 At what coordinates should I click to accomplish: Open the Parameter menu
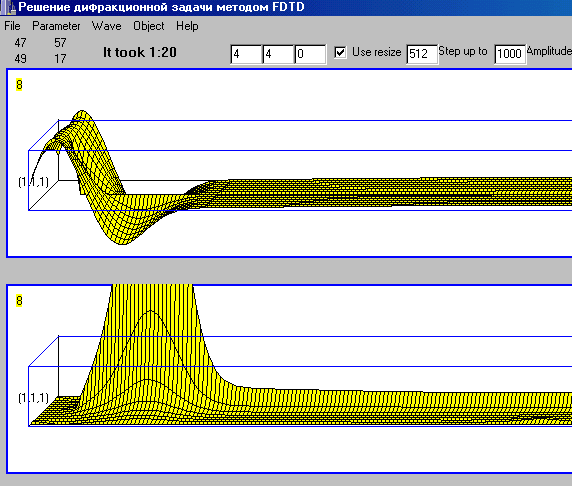click(x=56, y=26)
